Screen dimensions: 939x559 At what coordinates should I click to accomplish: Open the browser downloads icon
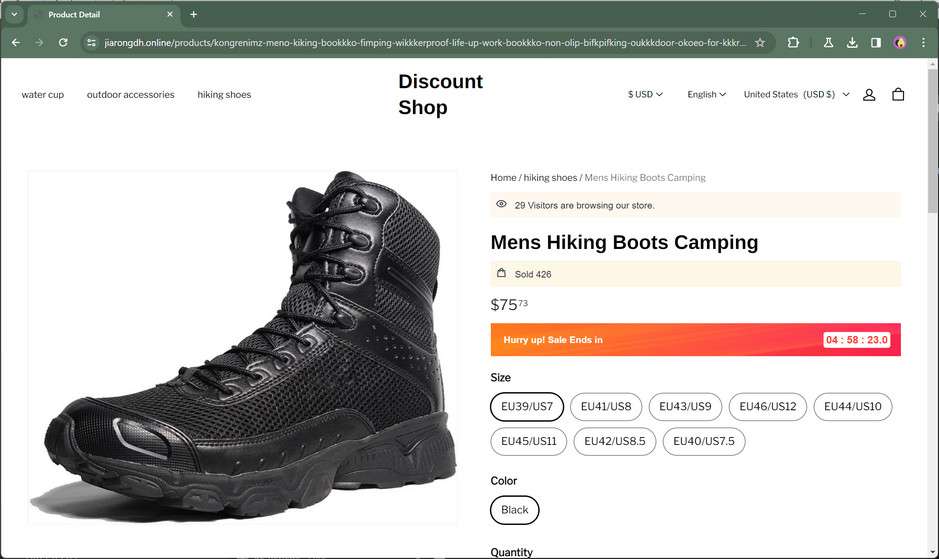coord(852,43)
